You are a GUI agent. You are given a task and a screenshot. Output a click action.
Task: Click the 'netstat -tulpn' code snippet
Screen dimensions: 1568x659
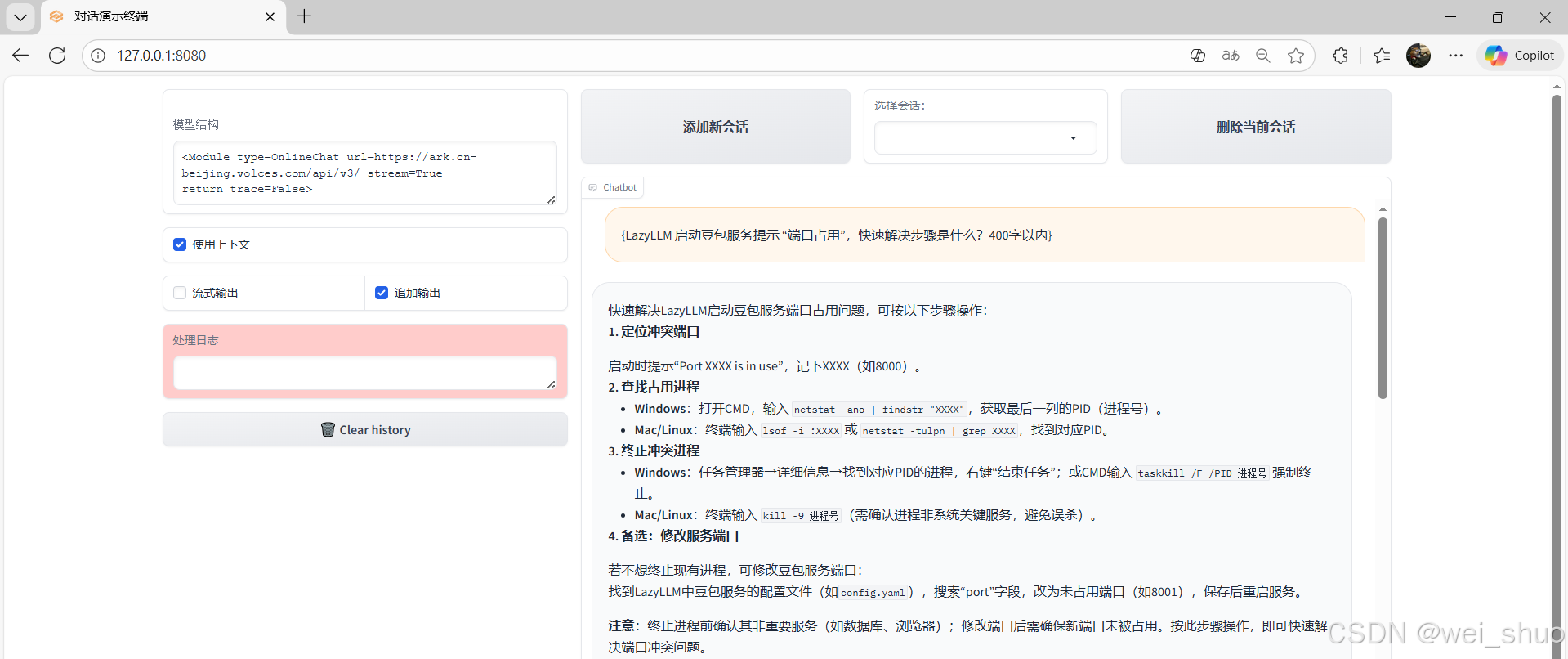(x=940, y=430)
